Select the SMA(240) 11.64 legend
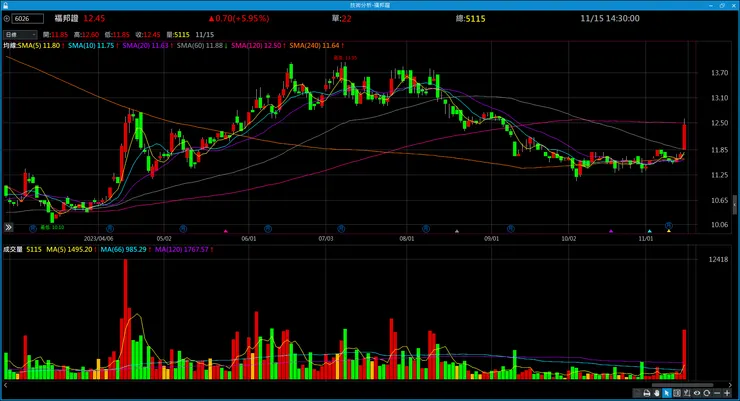 (x=316, y=46)
